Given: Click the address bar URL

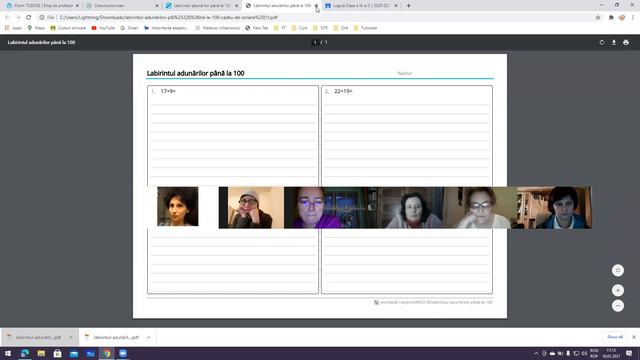Looking at the screenshot, I should [168, 18].
